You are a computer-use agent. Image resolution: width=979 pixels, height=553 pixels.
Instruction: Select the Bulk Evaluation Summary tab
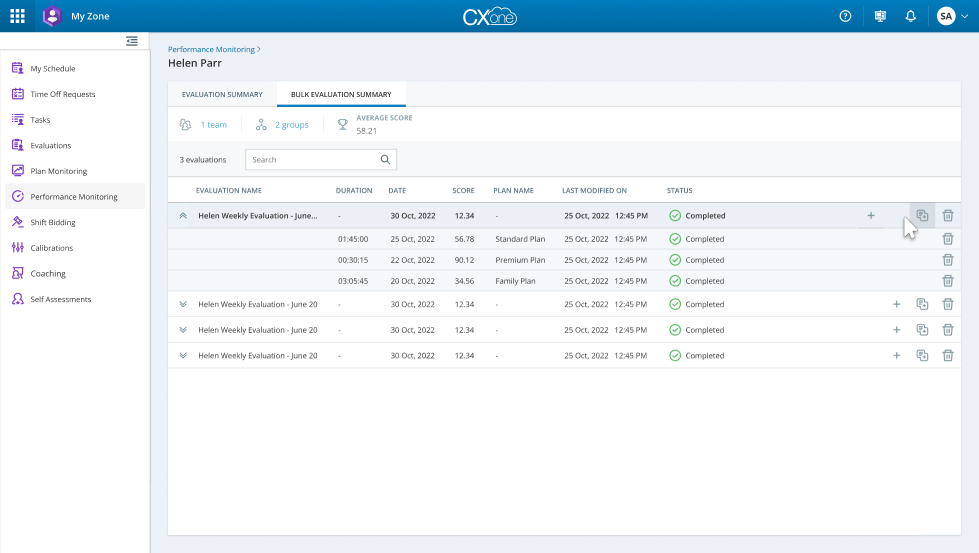click(341, 94)
